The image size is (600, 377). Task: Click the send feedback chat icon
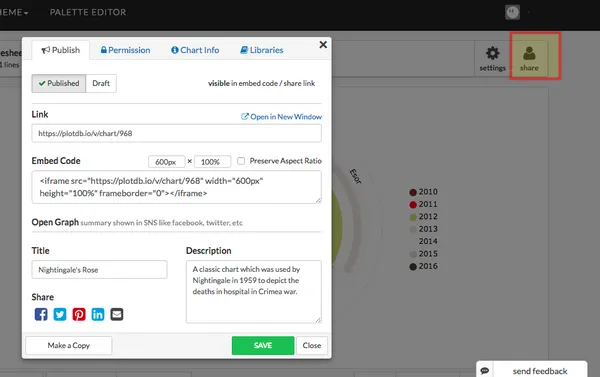coord(485,370)
